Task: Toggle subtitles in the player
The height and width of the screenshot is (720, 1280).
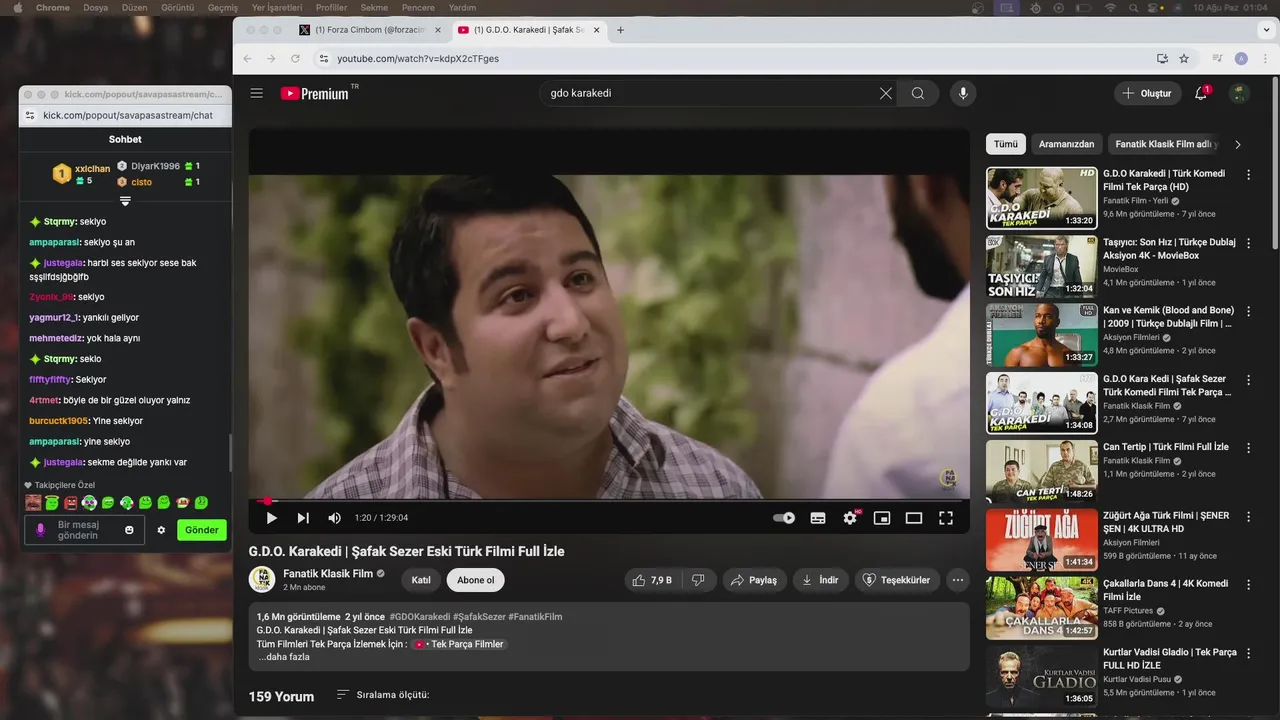Action: point(818,518)
